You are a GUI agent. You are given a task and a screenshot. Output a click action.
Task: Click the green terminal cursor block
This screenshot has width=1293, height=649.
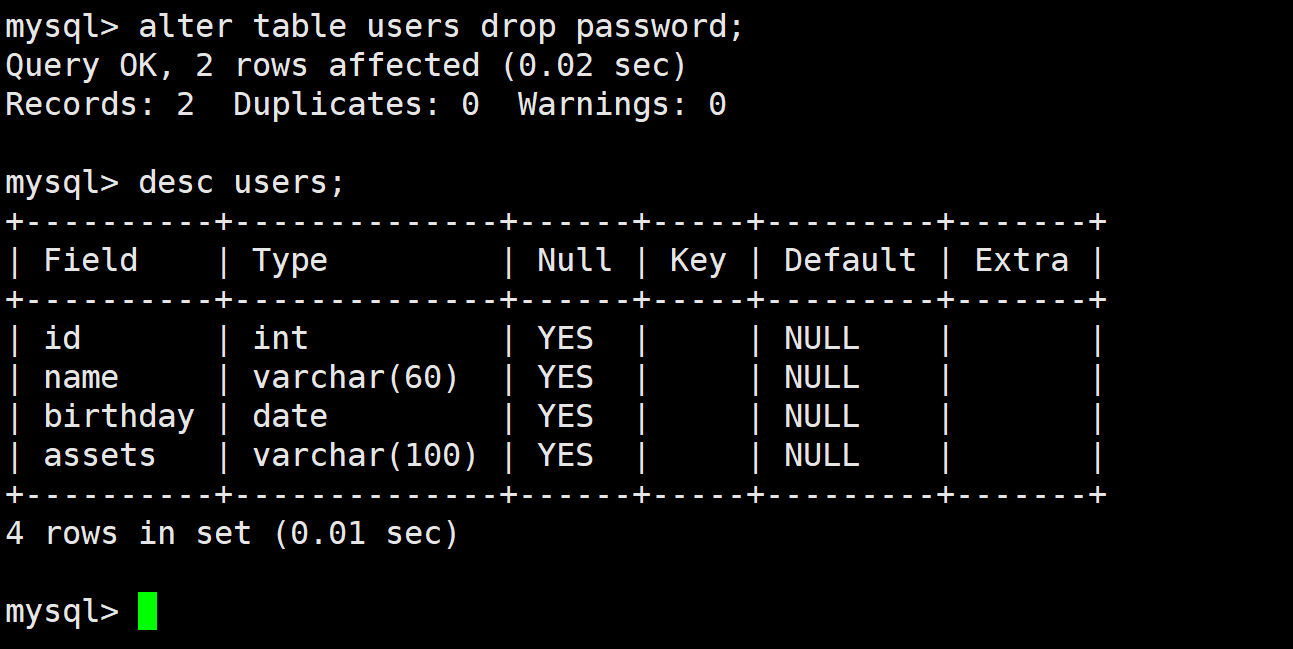coord(147,611)
